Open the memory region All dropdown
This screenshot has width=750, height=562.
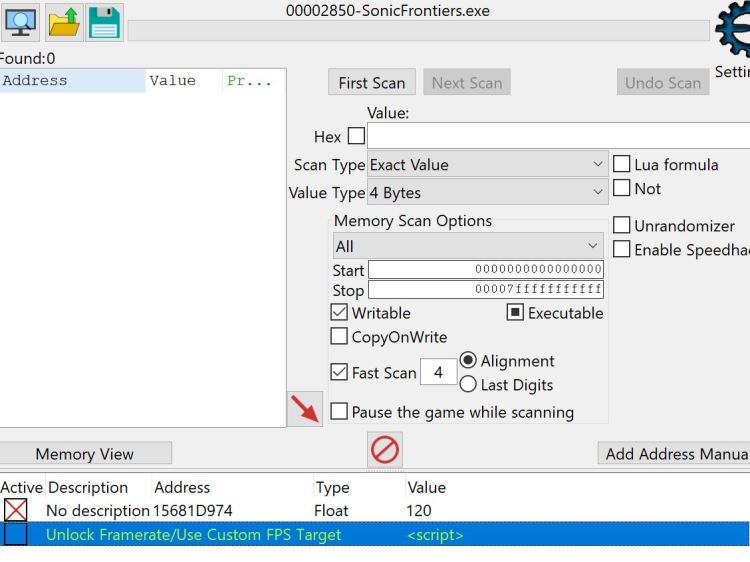pos(467,246)
